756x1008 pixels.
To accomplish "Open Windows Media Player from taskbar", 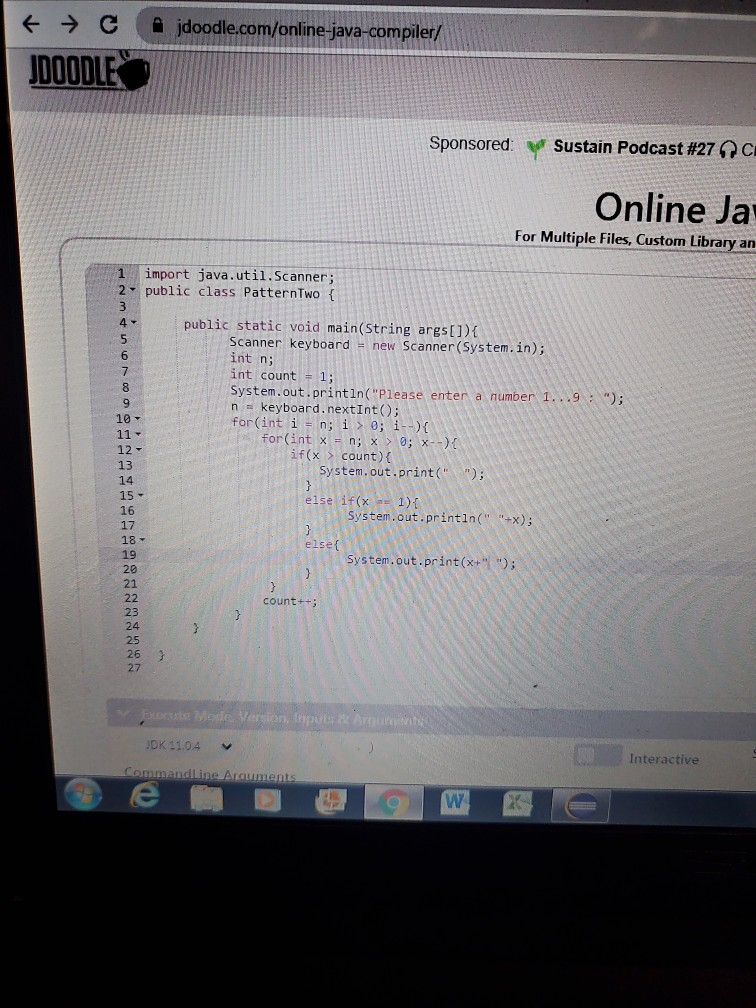I will tap(267, 800).
